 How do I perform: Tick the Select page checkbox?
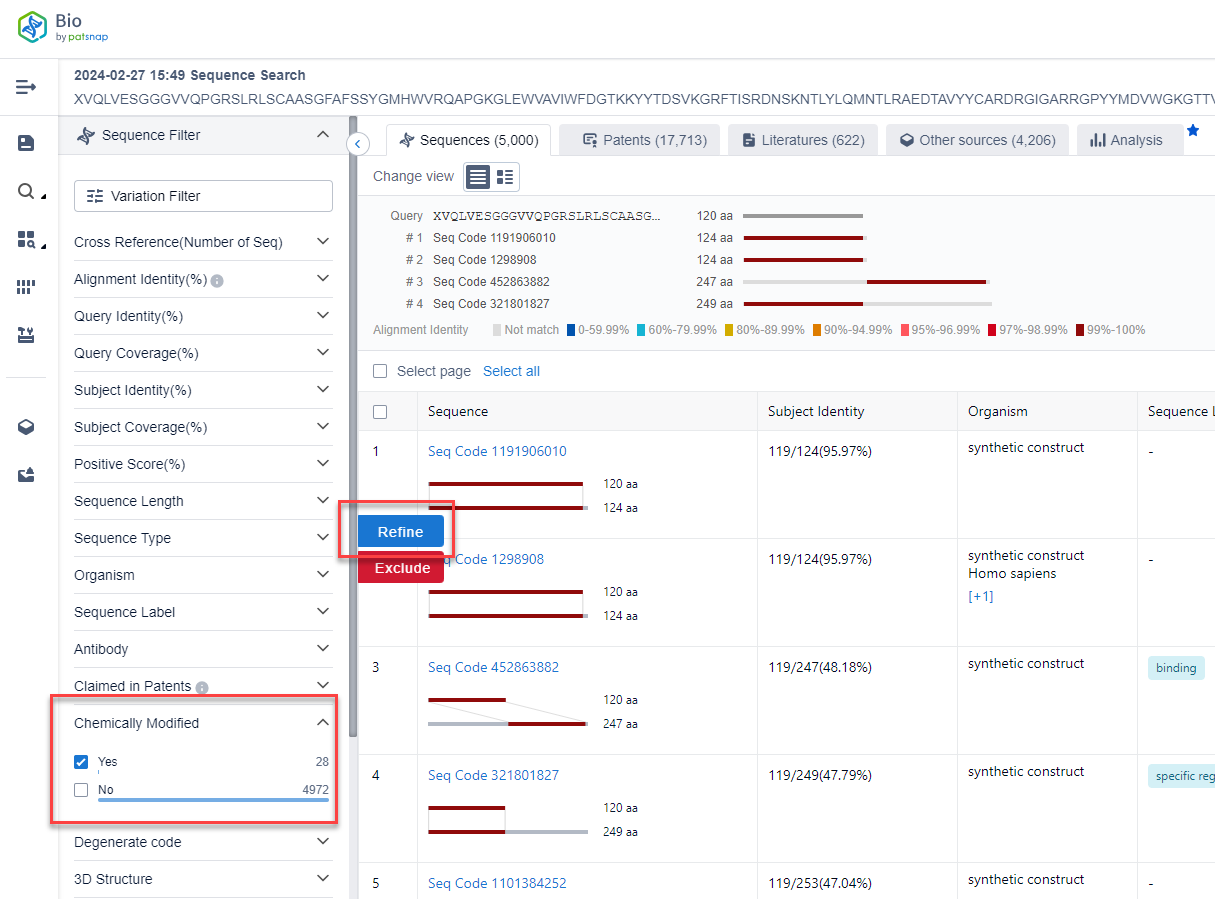[380, 371]
